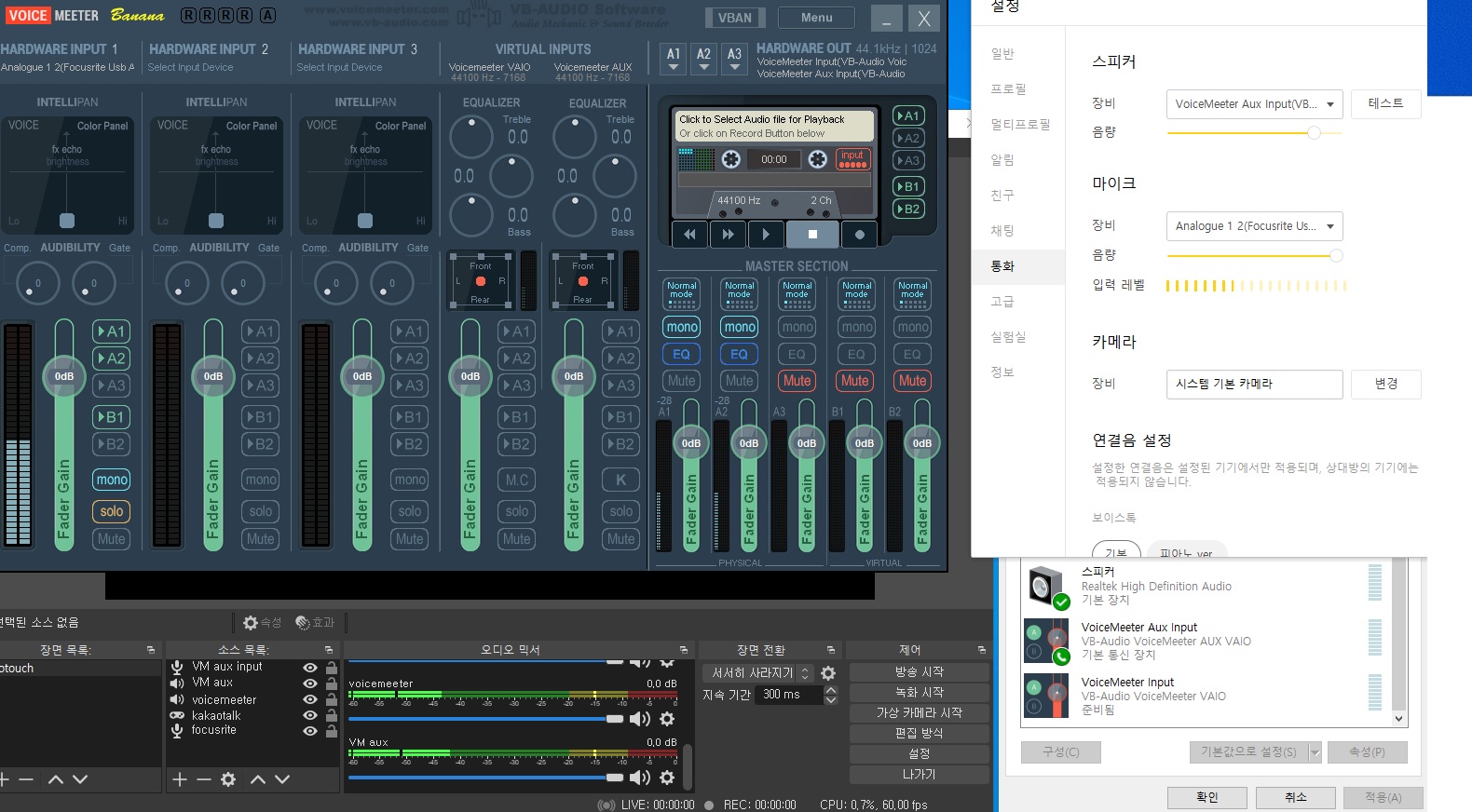Open source properties gear below source list

pyautogui.click(x=228, y=779)
